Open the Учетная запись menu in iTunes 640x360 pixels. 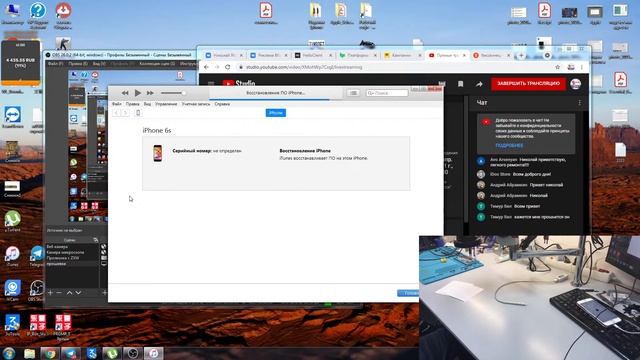[x=196, y=104]
